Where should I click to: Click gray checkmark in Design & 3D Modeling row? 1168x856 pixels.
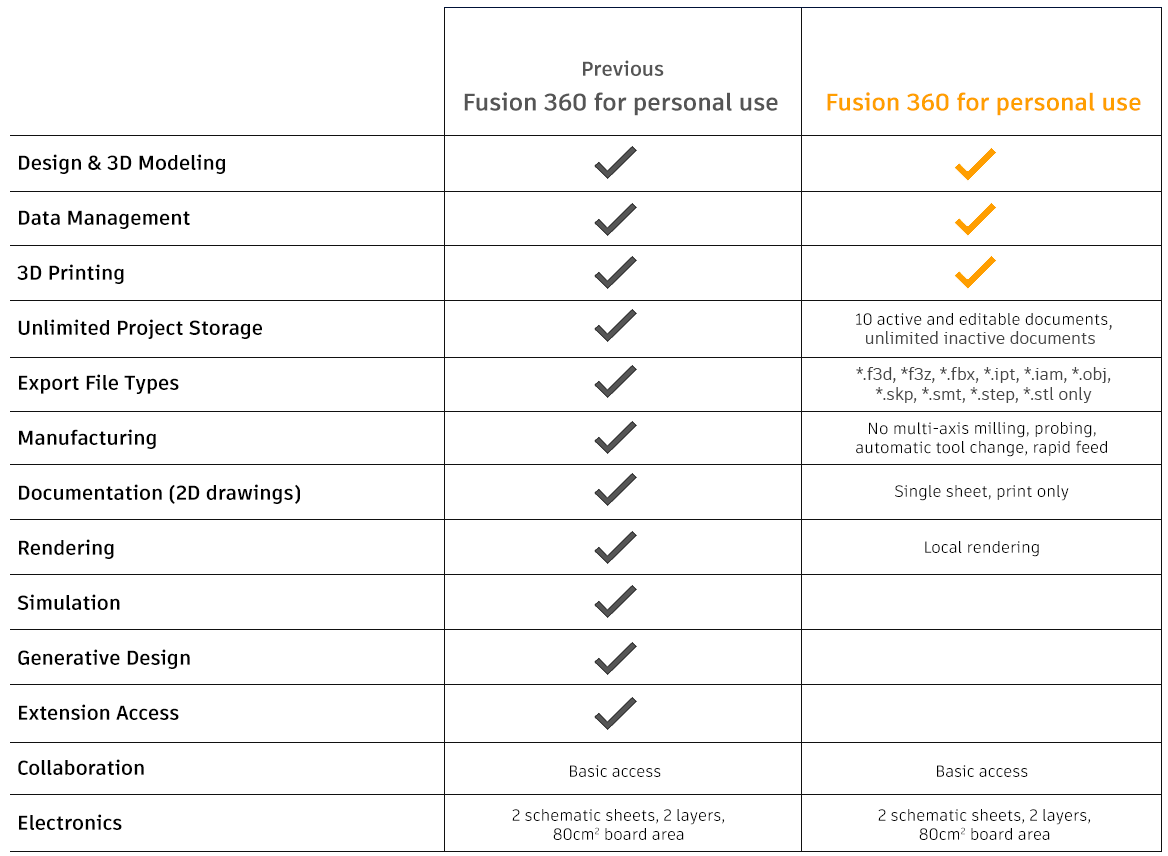coord(615,163)
